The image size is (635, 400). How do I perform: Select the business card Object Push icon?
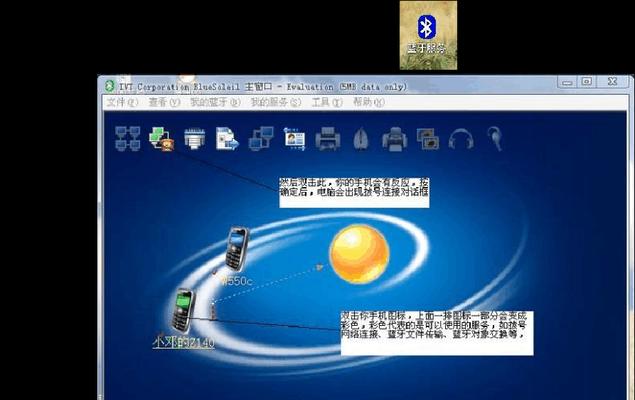[x=294, y=138]
